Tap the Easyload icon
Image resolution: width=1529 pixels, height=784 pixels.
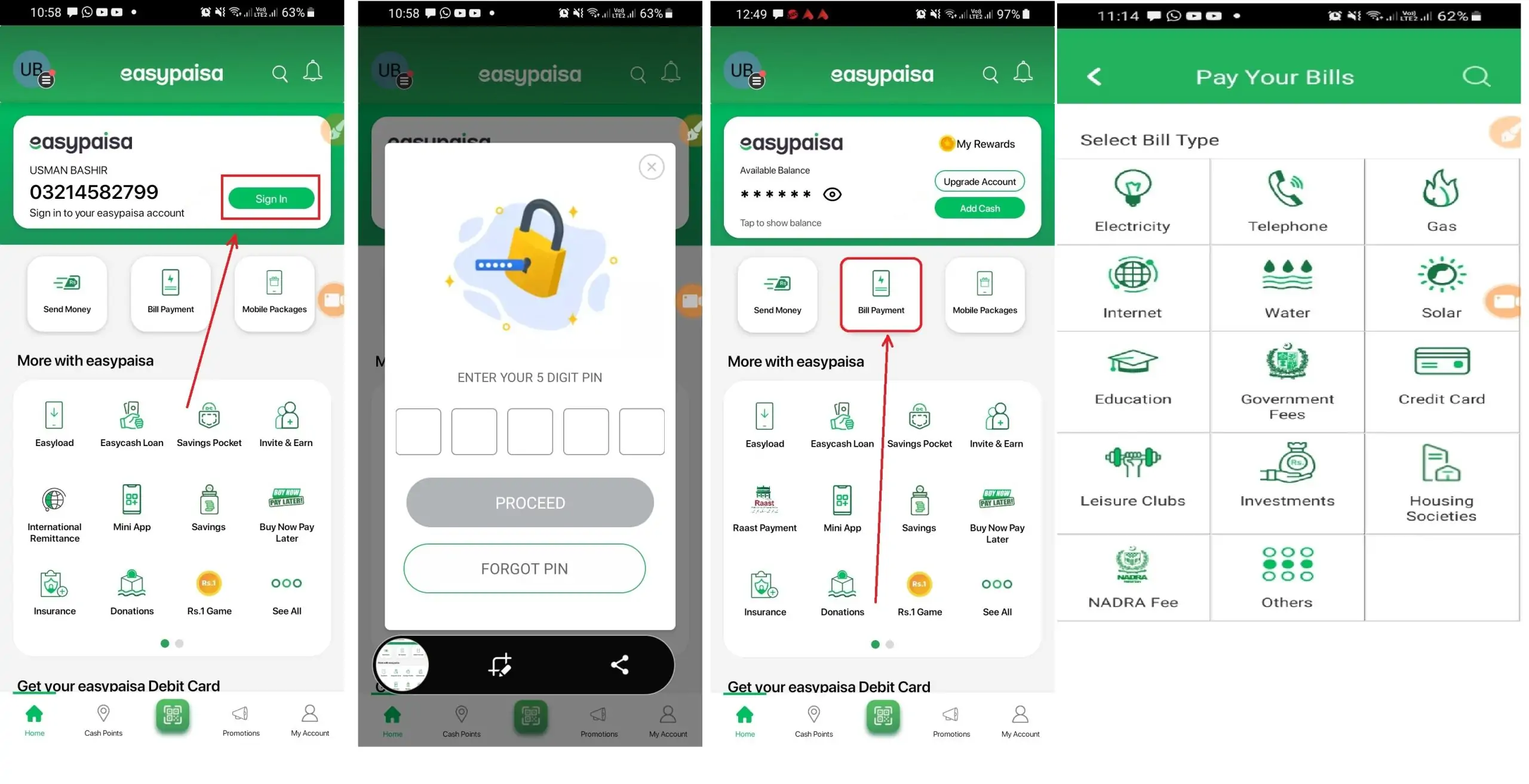pyautogui.click(x=54, y=414)
